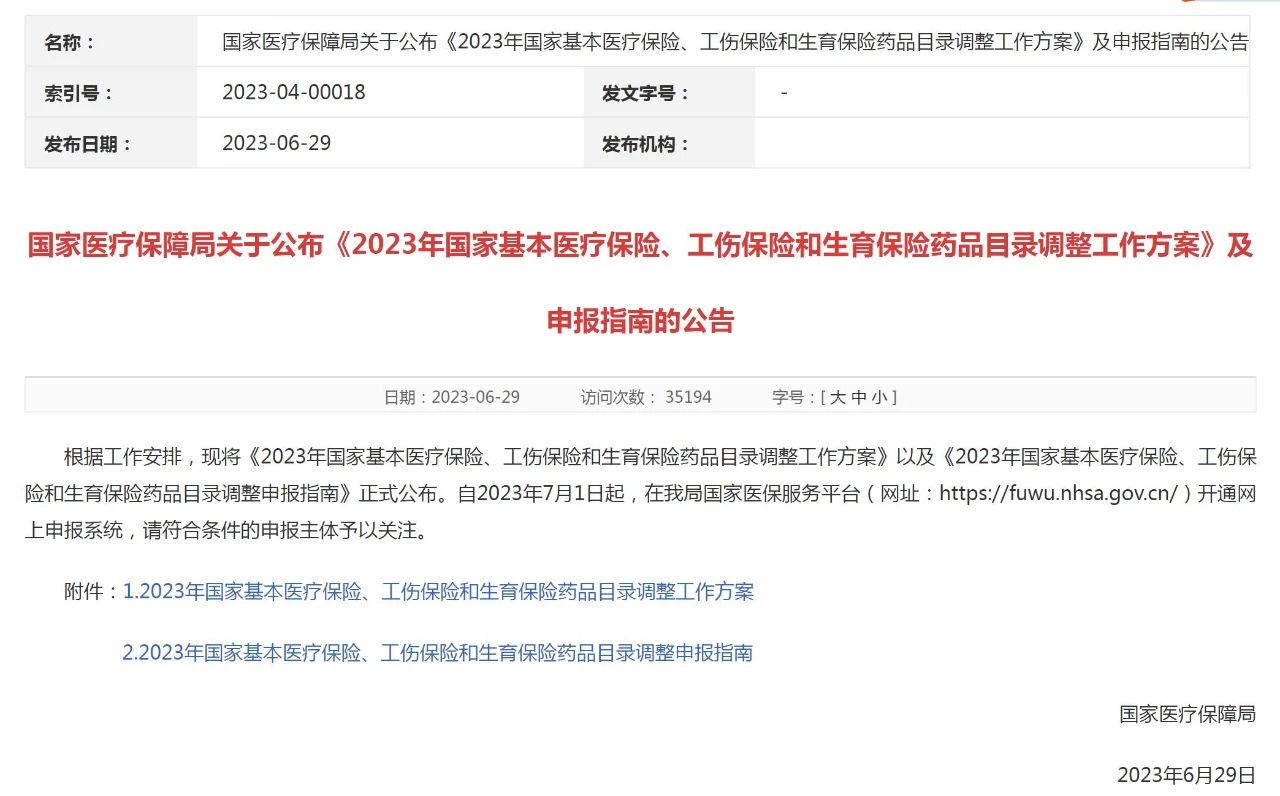1280x796 pixels.
Task: Click the 附件 label
Action: click(92, 591)
